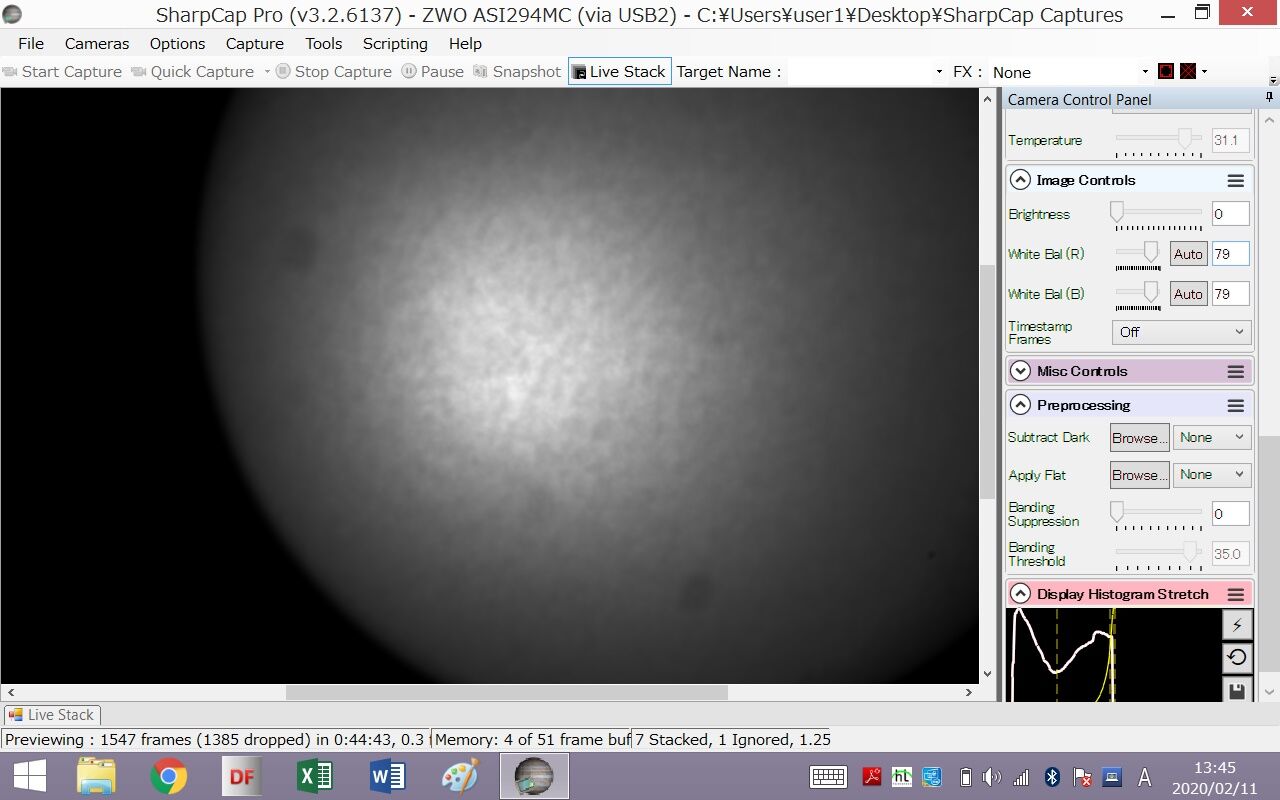This screenshot has height=800, width=1280.
Task: Click the White Bal (R) value field
Action: pyautogui.click(x=1230, y=254)
